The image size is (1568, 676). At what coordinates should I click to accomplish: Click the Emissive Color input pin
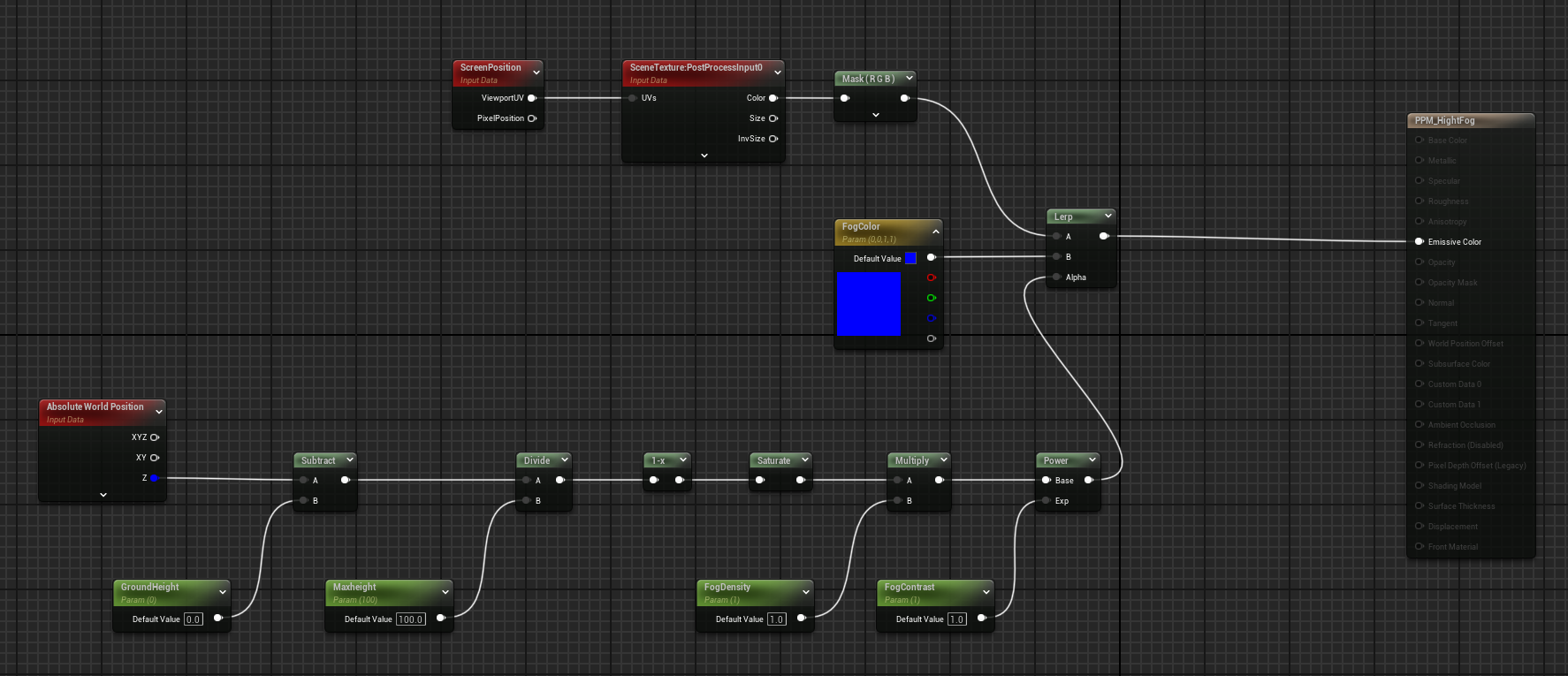coord(1420,241)
